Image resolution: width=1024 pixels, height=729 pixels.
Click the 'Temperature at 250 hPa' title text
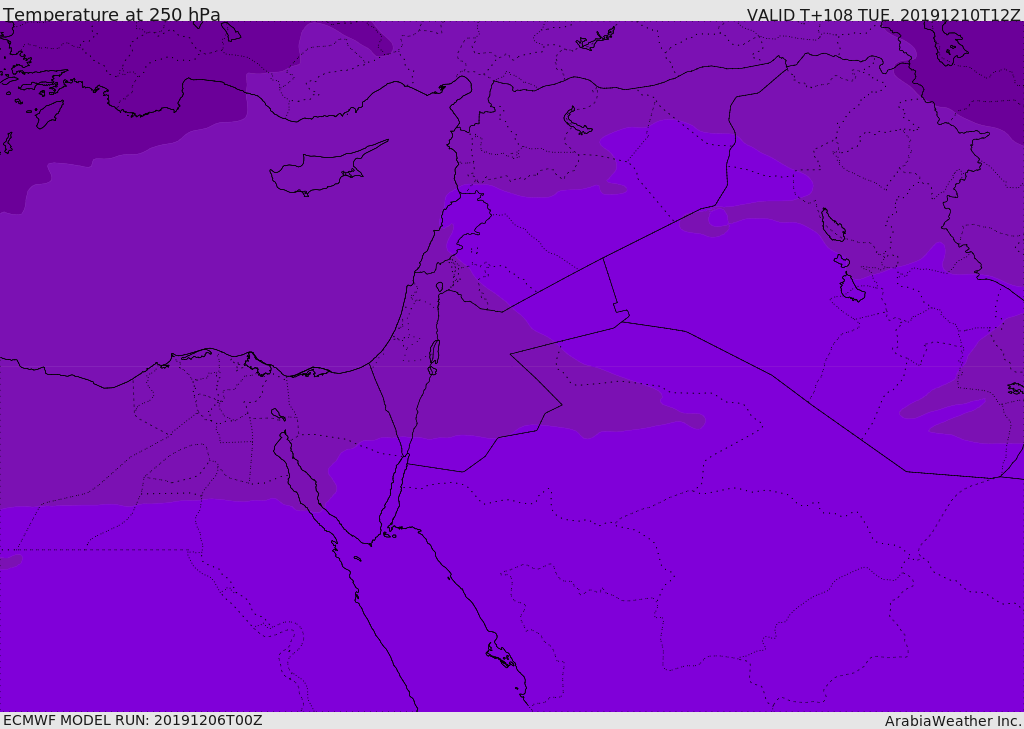pos(112,14)
